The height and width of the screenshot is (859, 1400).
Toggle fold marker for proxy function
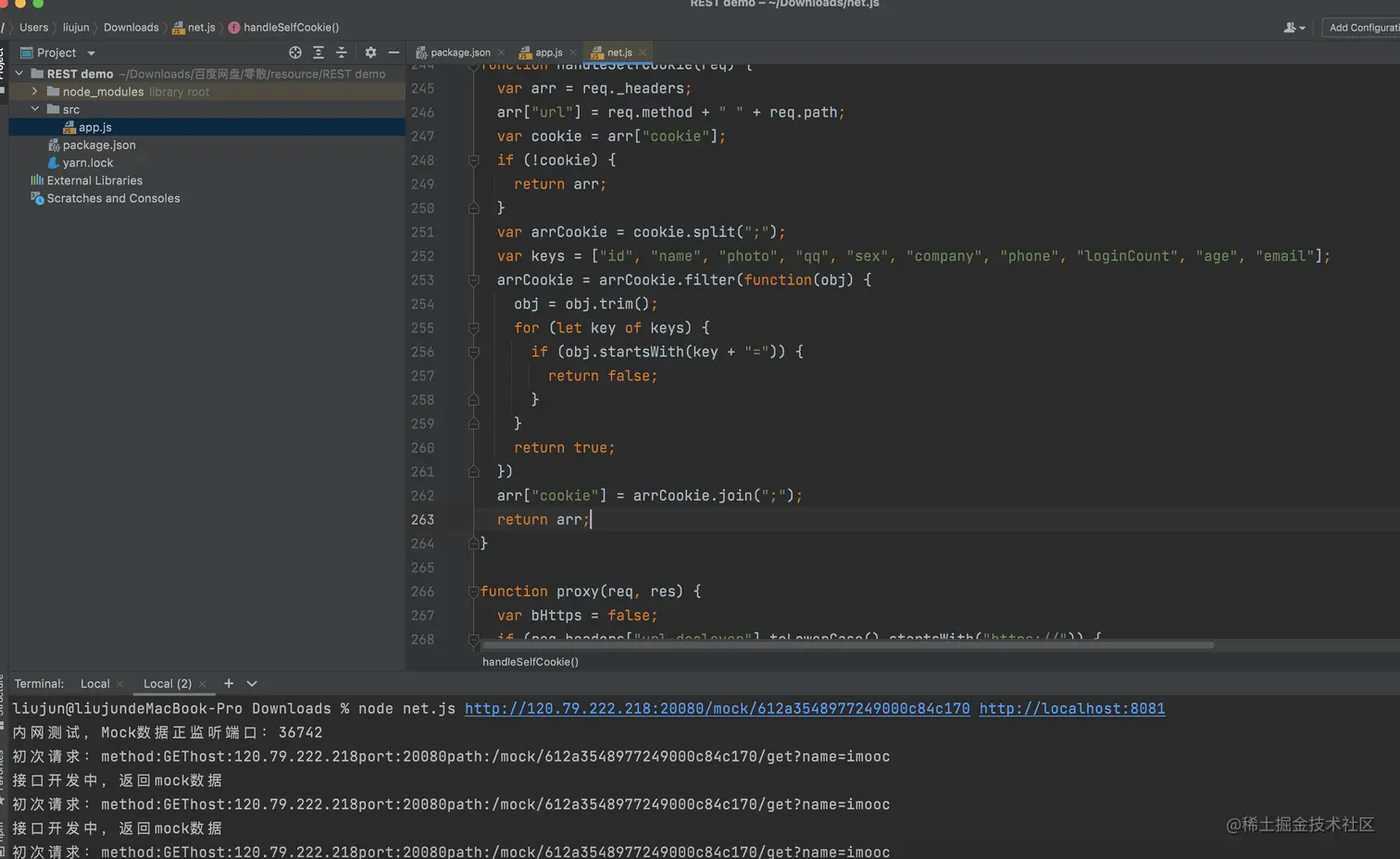coord(473,591)
